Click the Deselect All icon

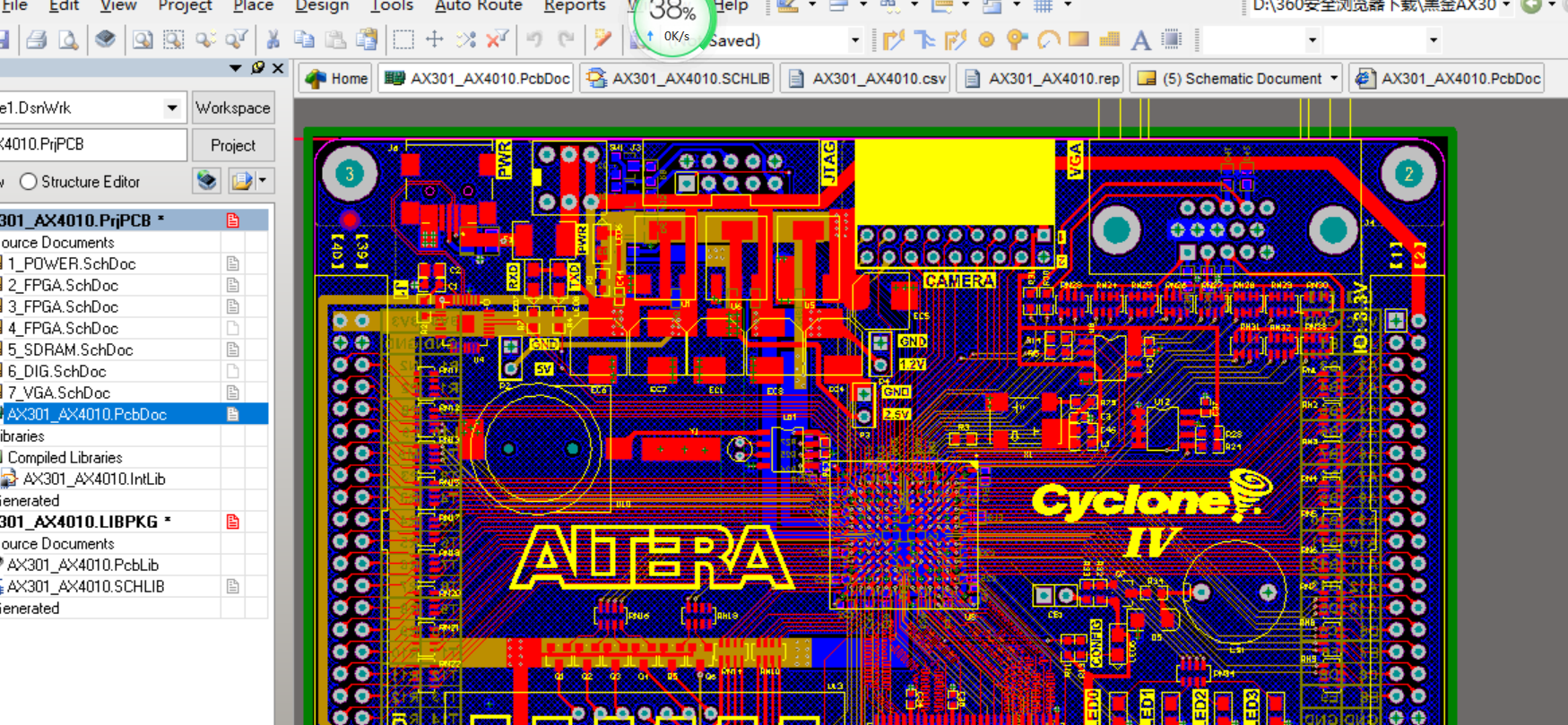tap(466, 39)
